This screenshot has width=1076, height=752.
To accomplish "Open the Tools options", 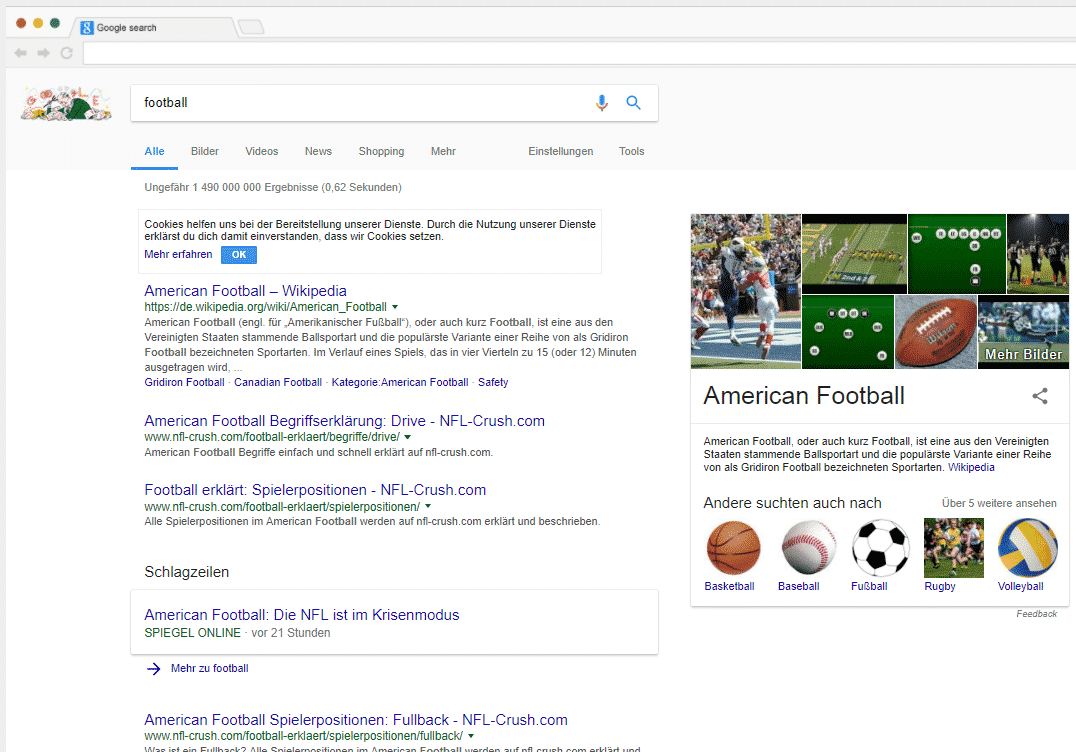I will click(631, 151).
